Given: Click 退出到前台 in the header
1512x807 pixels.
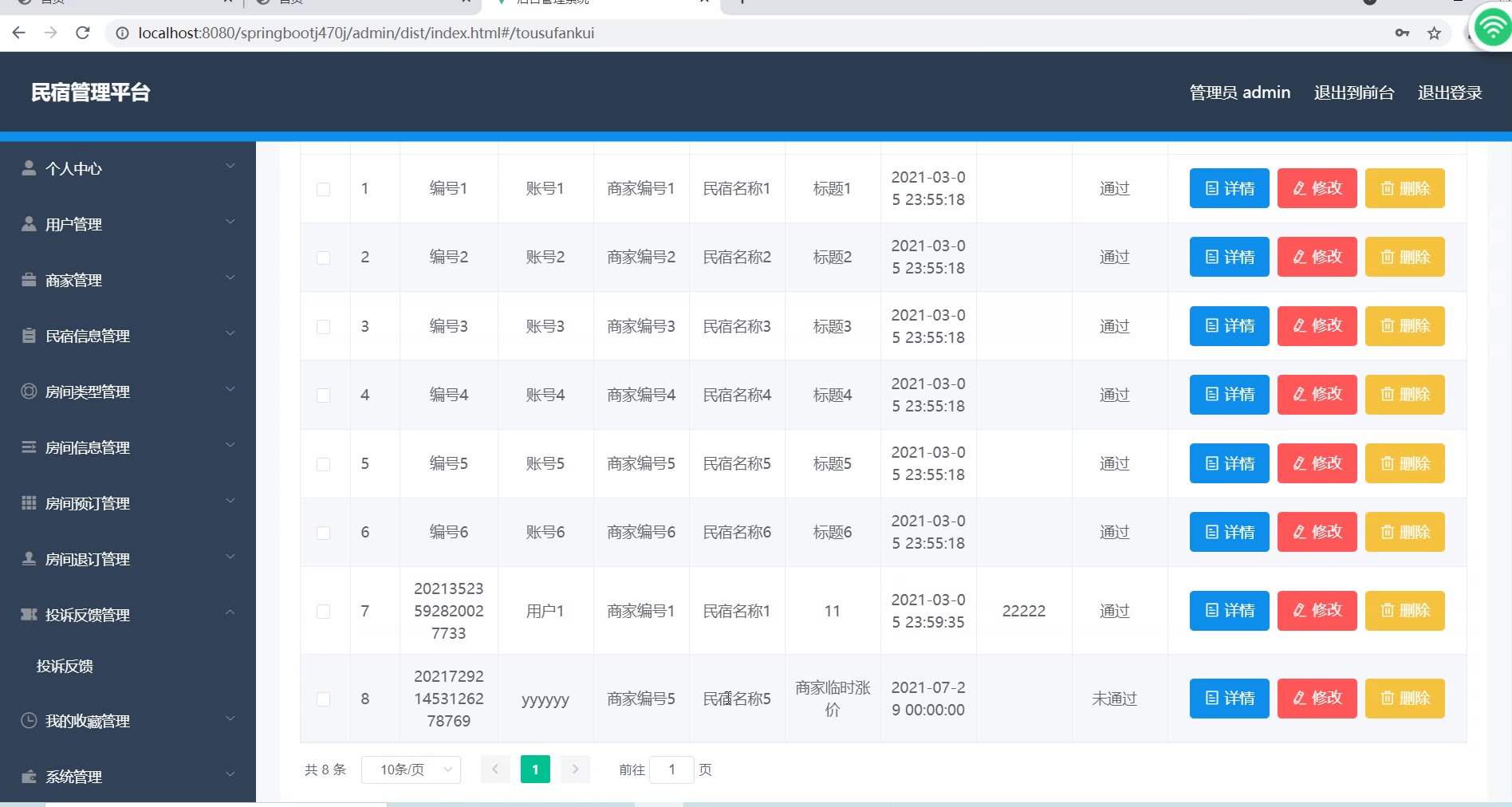Looking at the screenshot, I should 1354,93.
